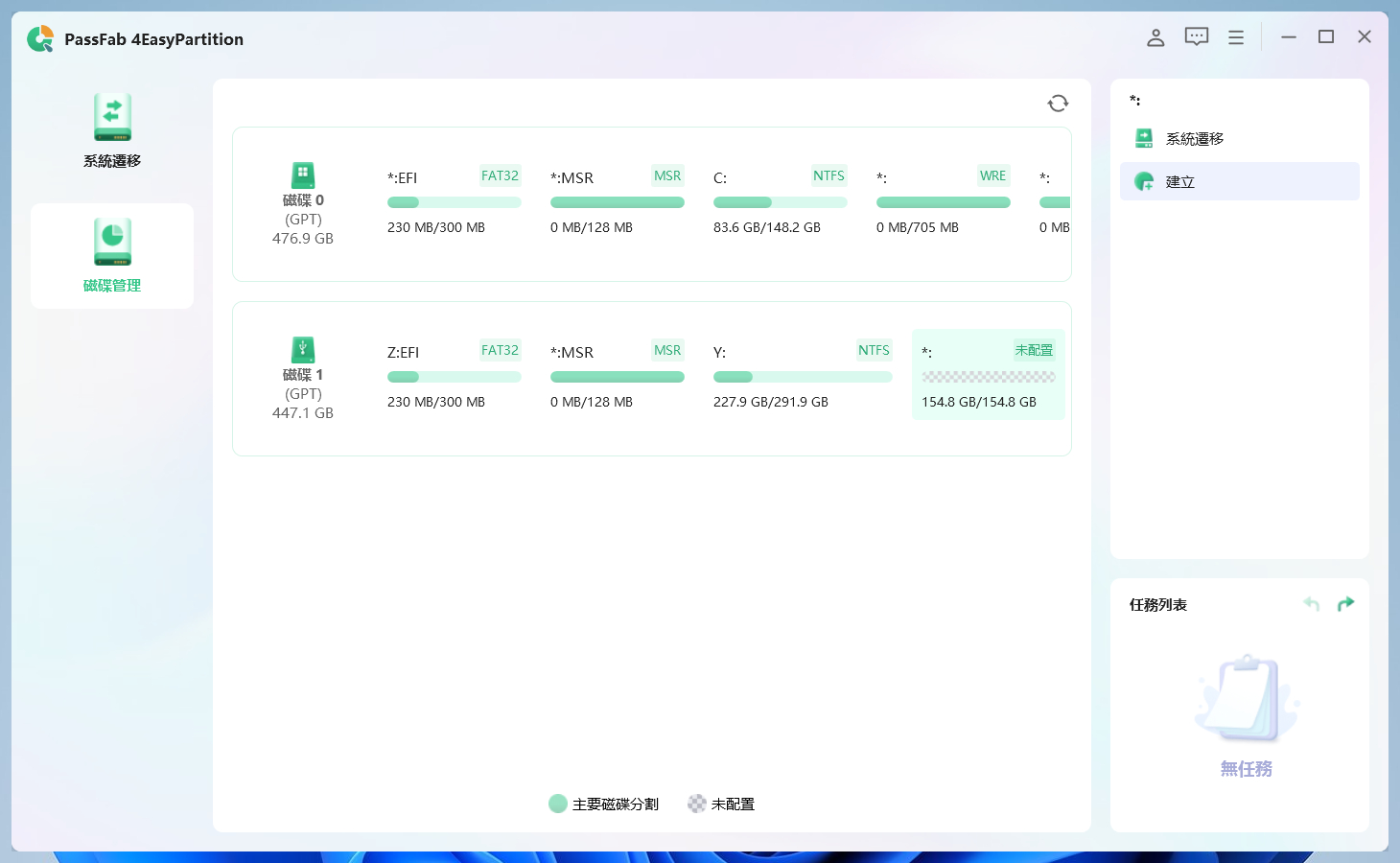Select the 磁碟管理 sidebar tab
1400x863 pixels.
[x=112, y=255]
